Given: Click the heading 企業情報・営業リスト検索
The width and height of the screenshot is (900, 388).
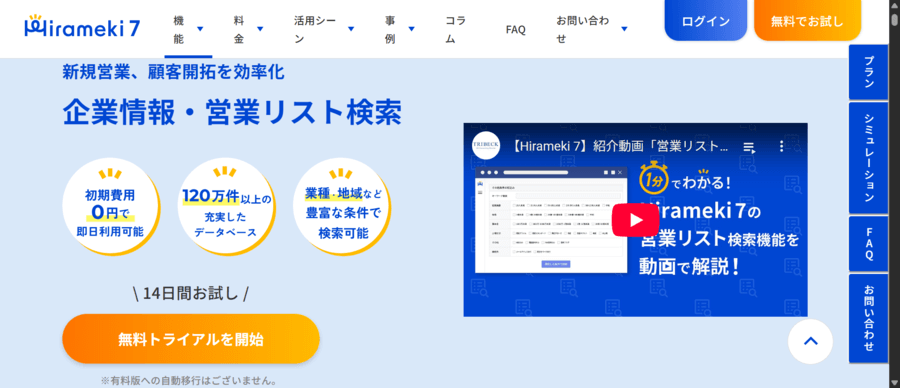Looking at the screenshot, I should [x=232, y=112].
